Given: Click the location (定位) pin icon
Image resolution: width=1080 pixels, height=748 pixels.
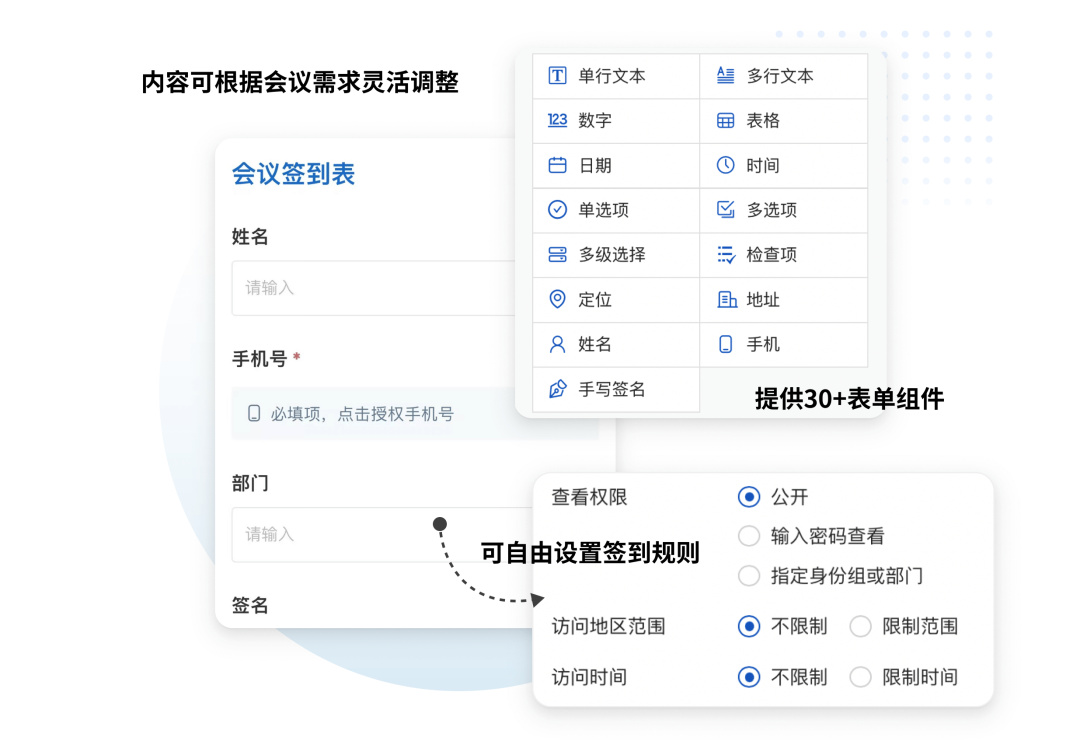Looking at the screenshot, I should tap(558, 300).
